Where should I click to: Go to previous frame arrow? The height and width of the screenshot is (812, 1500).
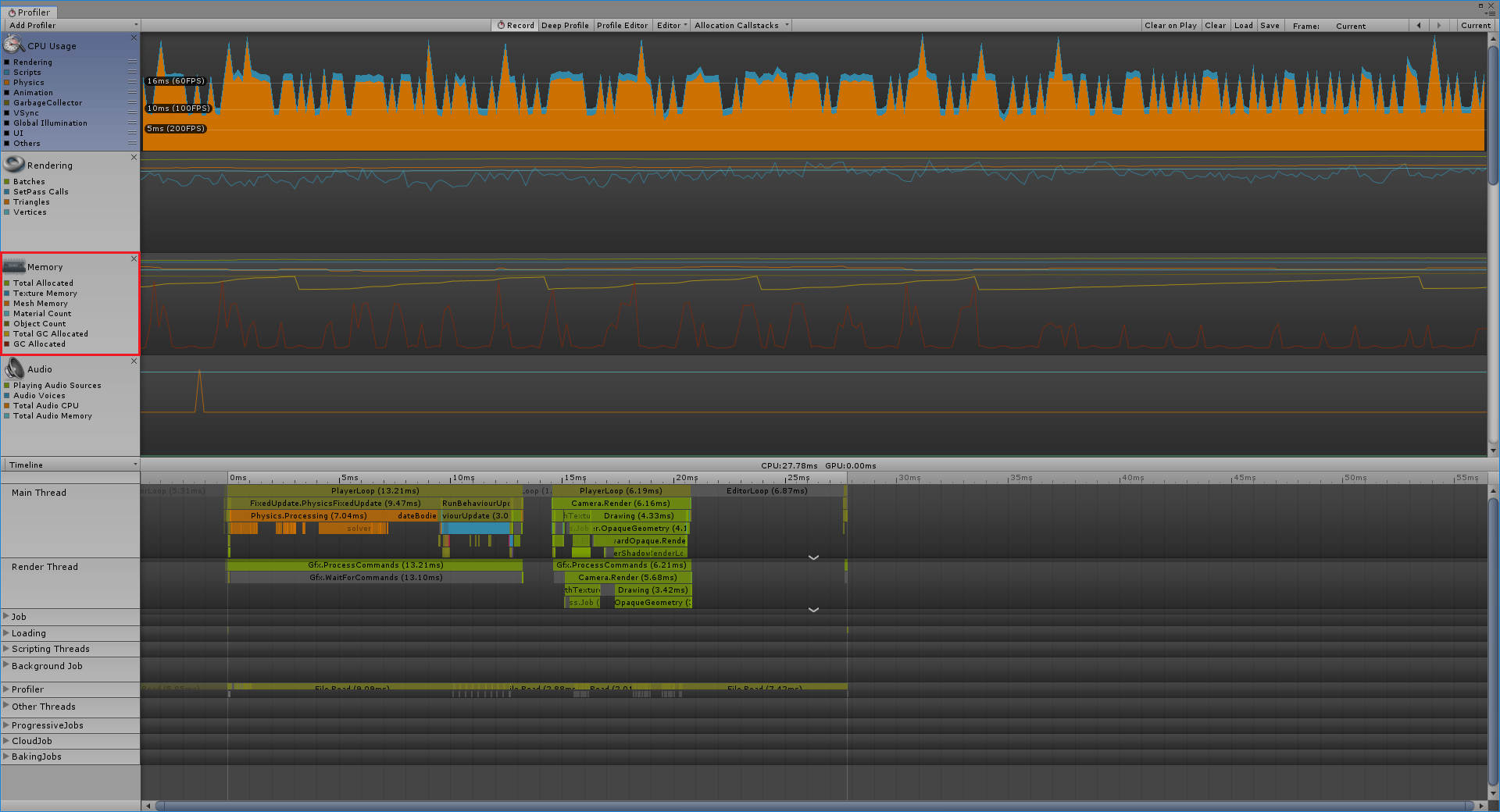point(1419,26)
